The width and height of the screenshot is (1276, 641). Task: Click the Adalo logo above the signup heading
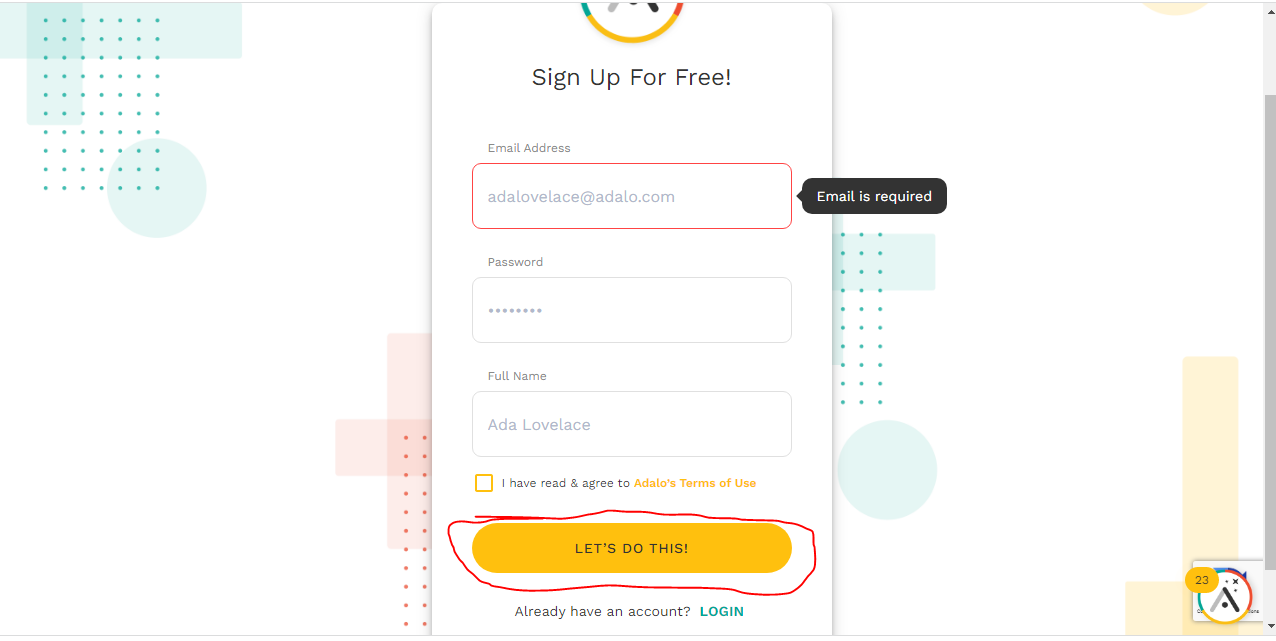point(632,20)
